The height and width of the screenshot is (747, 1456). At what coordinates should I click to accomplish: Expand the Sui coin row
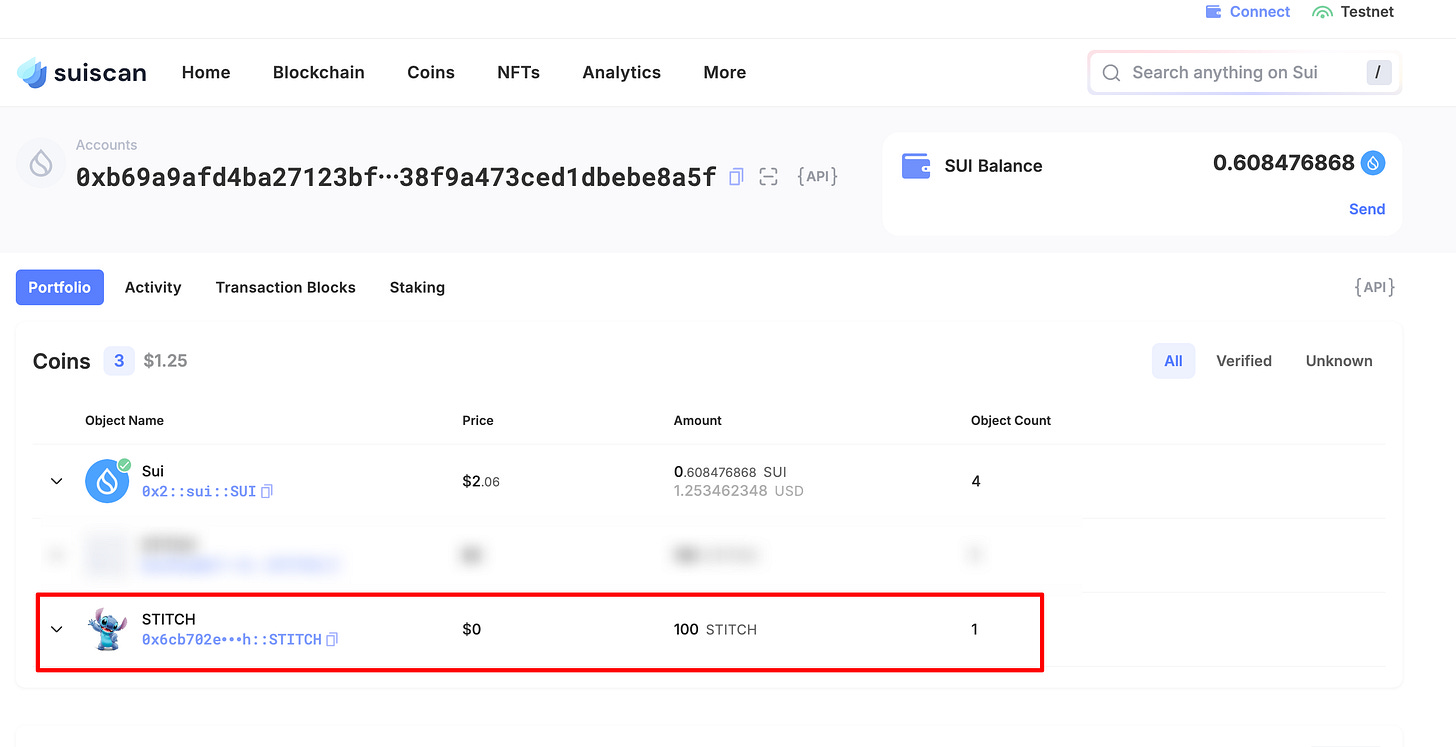pos(57,481)
